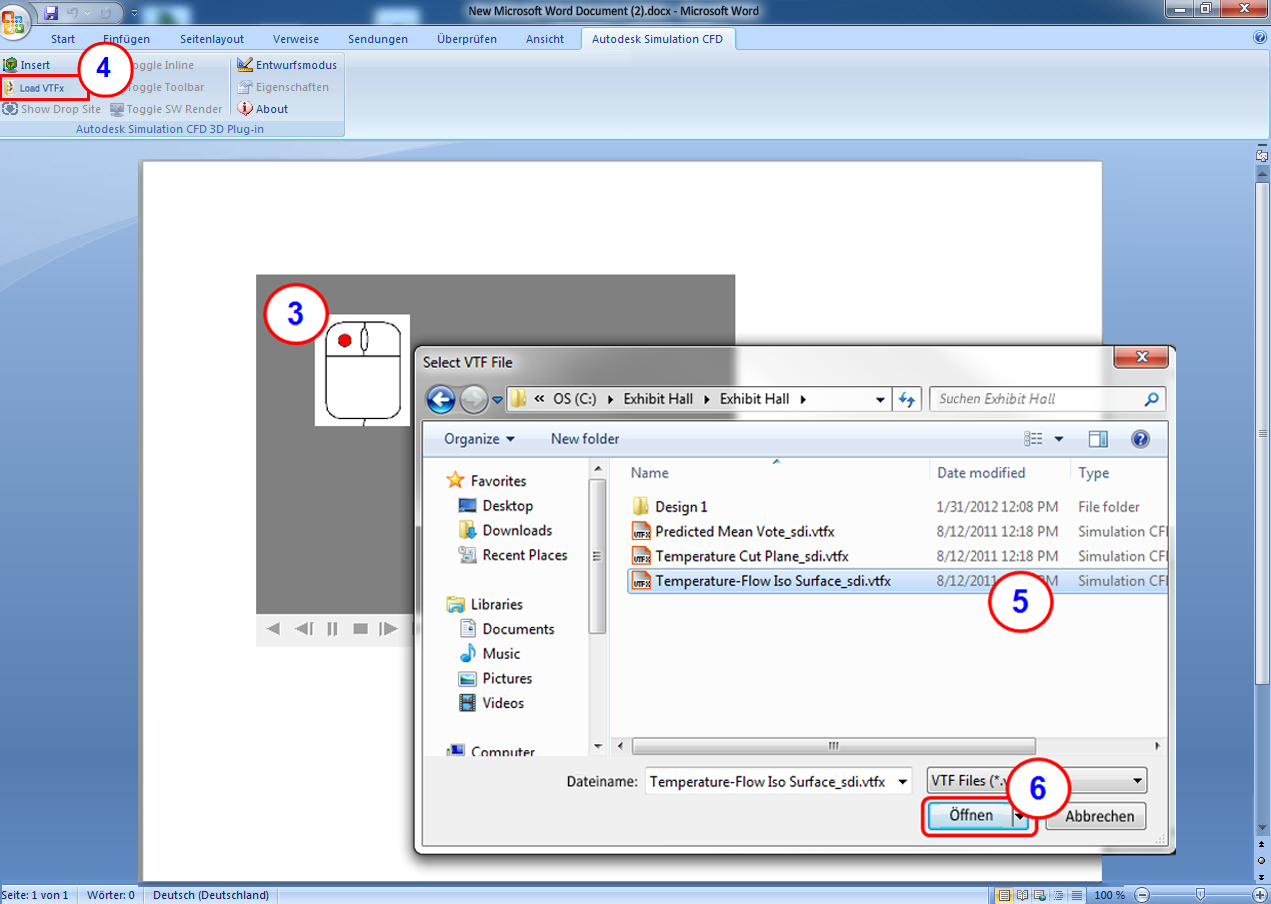Viewport: 1271px width, 904px height.
Task: Expand the address bar history dropdown
Action: (x=880, y=399)
